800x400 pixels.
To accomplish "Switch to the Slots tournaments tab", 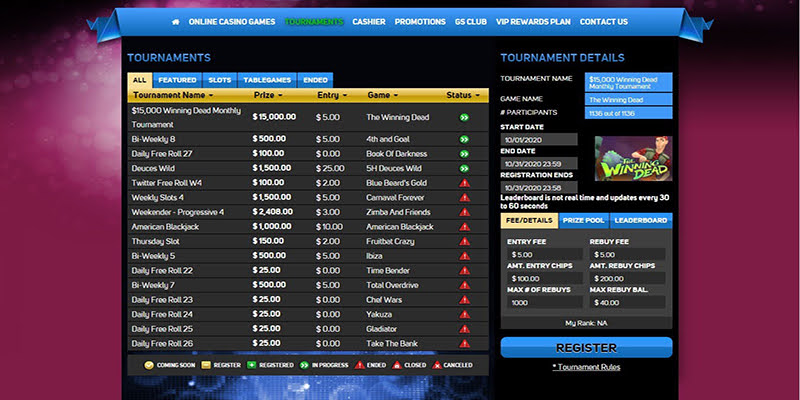I will point(219,79).
